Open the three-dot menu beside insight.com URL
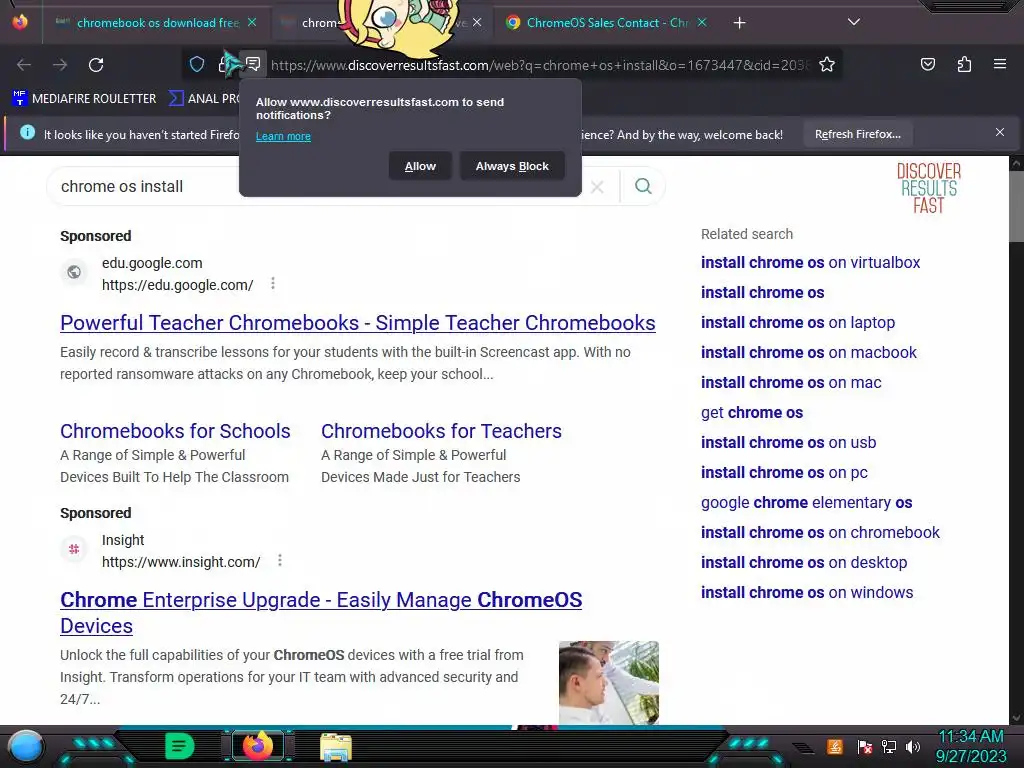Viewport: 1024px width, 768px height. pos(280,560)
